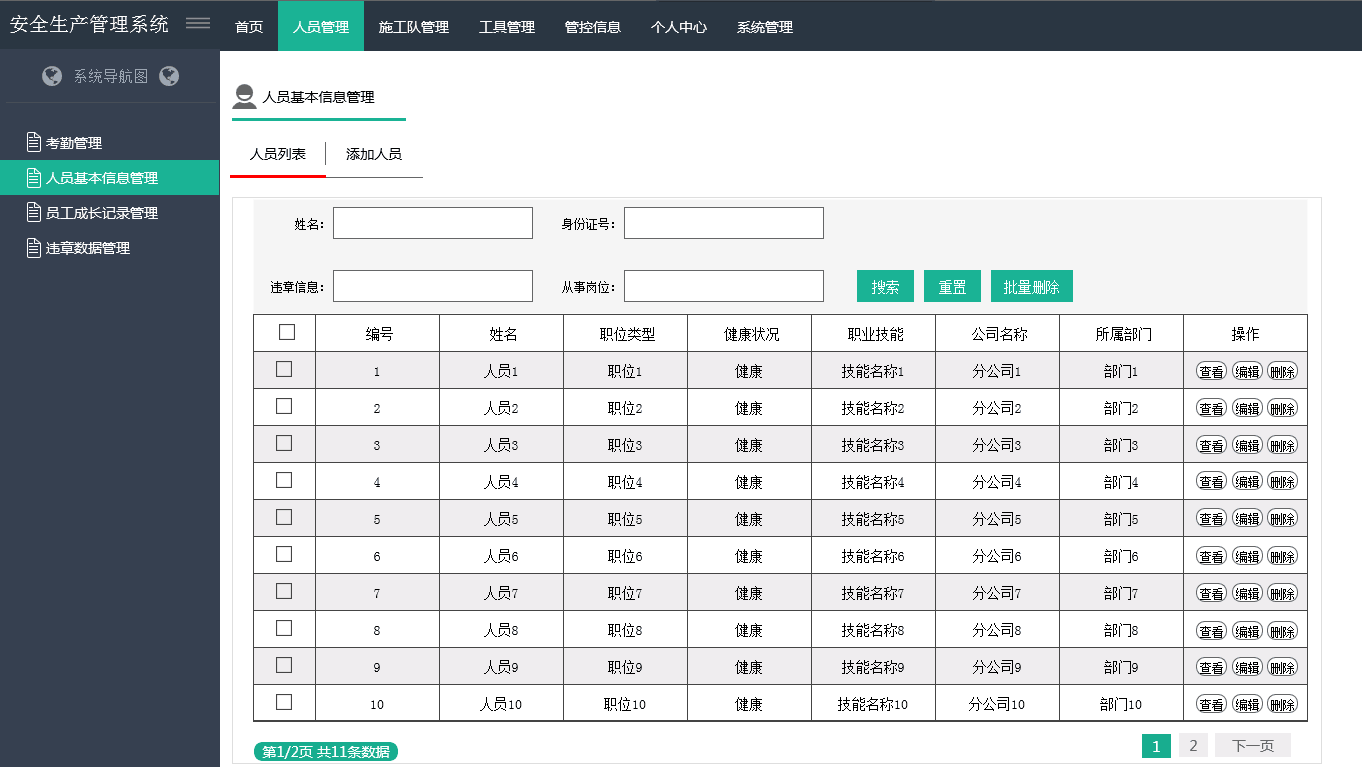Tick the checkbox for 人员3 row

click(x=284, y=443)
